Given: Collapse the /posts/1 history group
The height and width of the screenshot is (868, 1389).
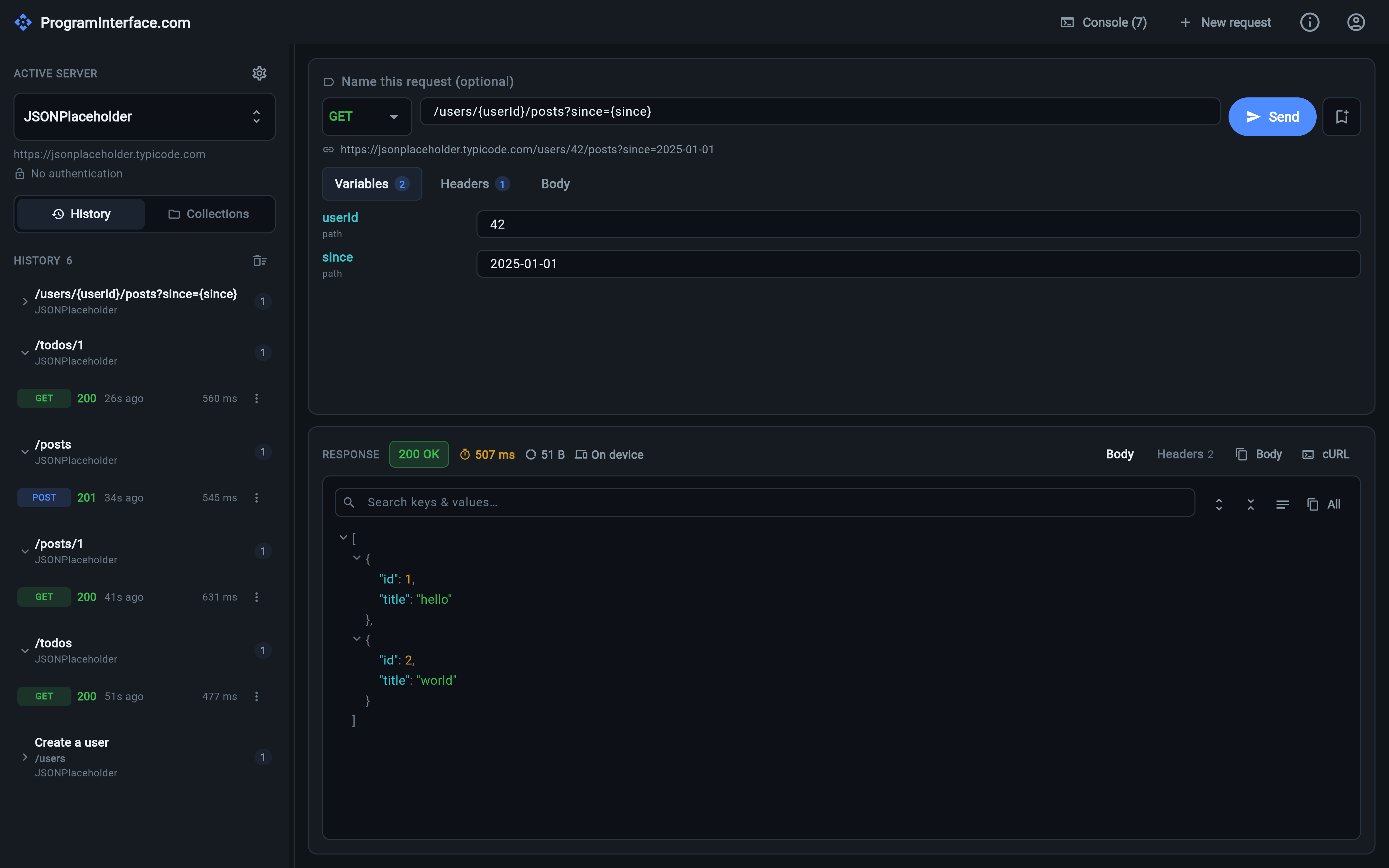Looking at the screenshot, I should pyautogui.click(x=25, y=551).
